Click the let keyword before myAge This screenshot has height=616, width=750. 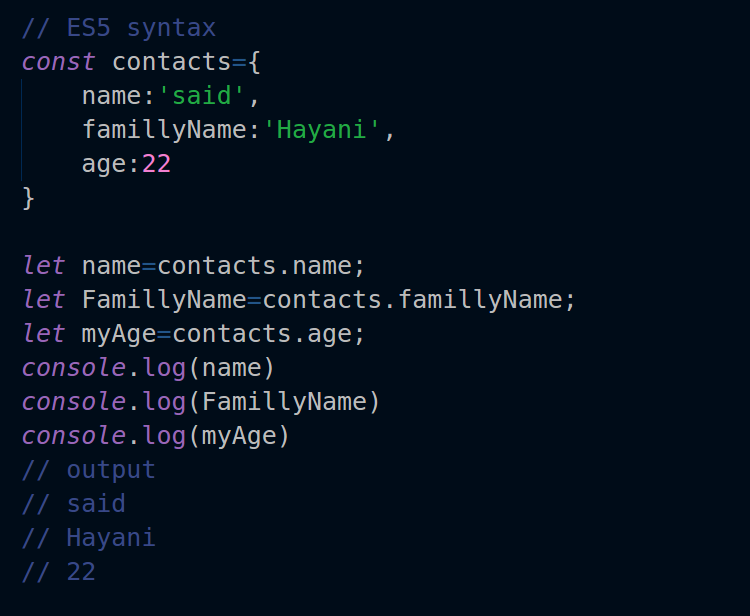click(43, 333)
